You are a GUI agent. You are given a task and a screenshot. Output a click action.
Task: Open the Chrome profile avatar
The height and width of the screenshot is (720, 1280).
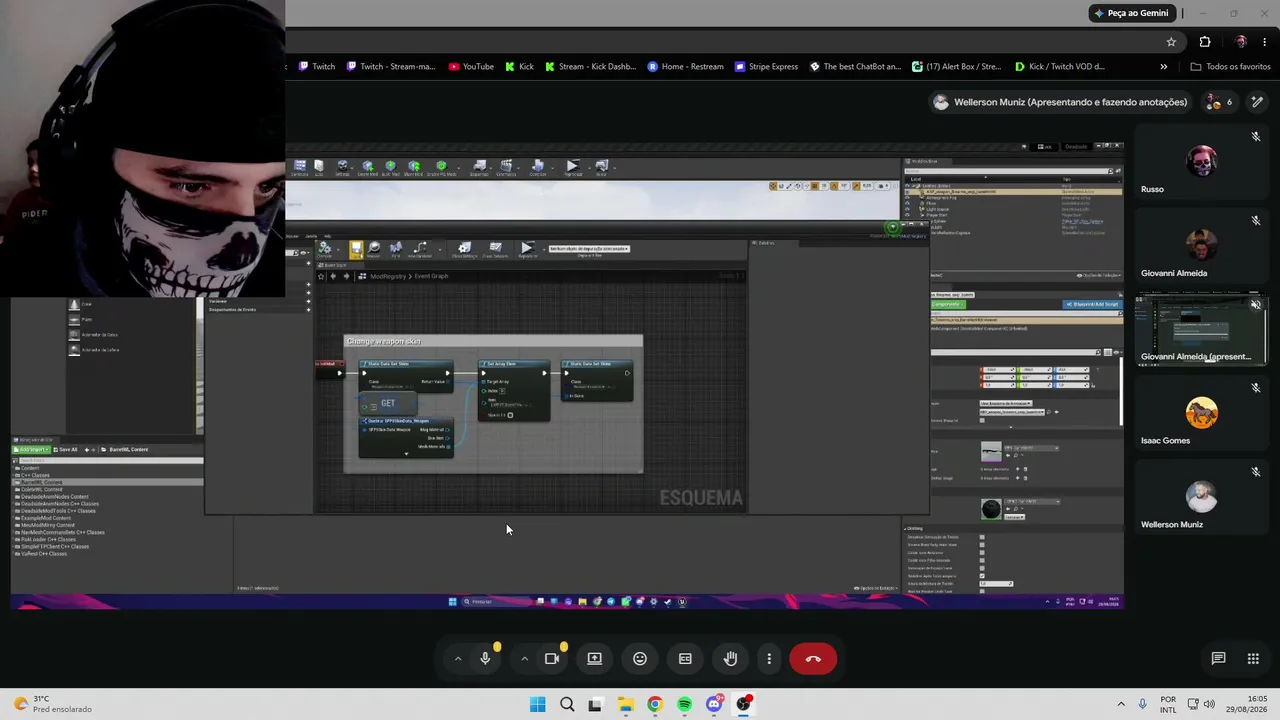1241,42
